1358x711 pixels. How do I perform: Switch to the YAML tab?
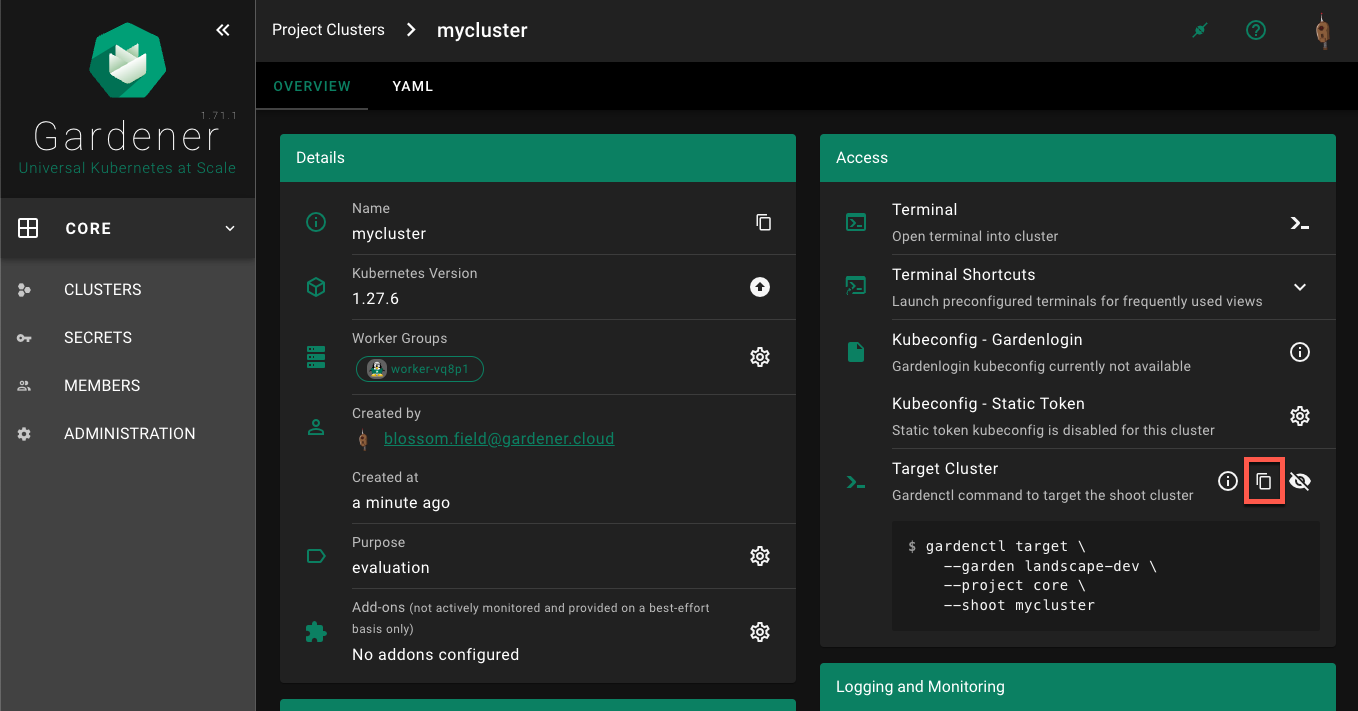pos(412,86)
